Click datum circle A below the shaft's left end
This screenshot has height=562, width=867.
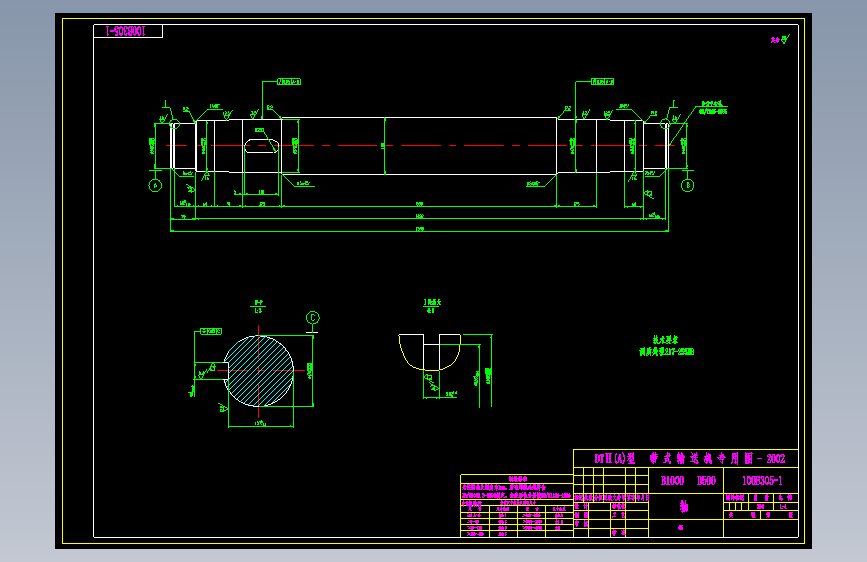point(155,186)
